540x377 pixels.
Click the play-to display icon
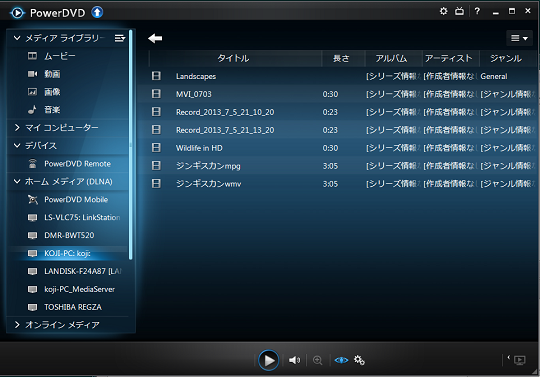click(x=519, y=360)
